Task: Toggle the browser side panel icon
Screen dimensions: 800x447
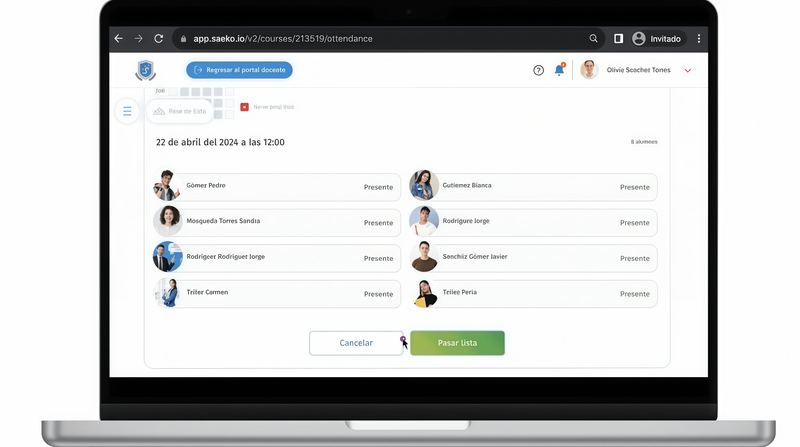Action: [x=618, y=39]
